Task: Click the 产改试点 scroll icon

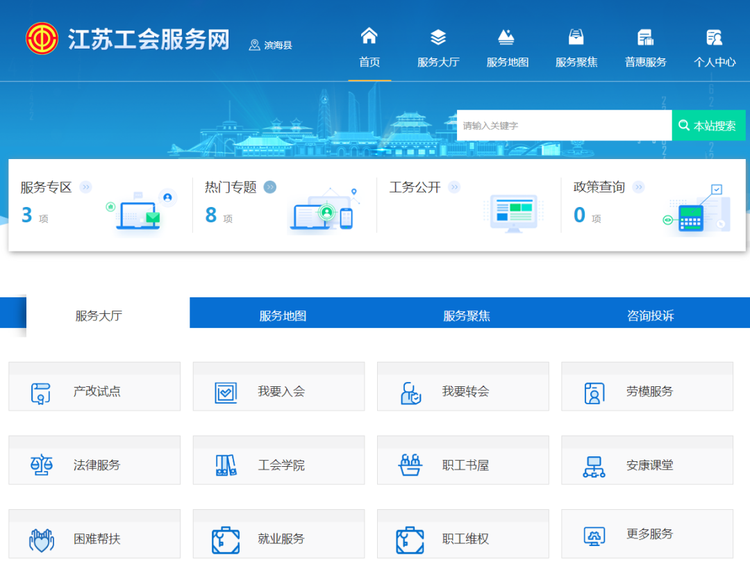Action: [41, 393]
